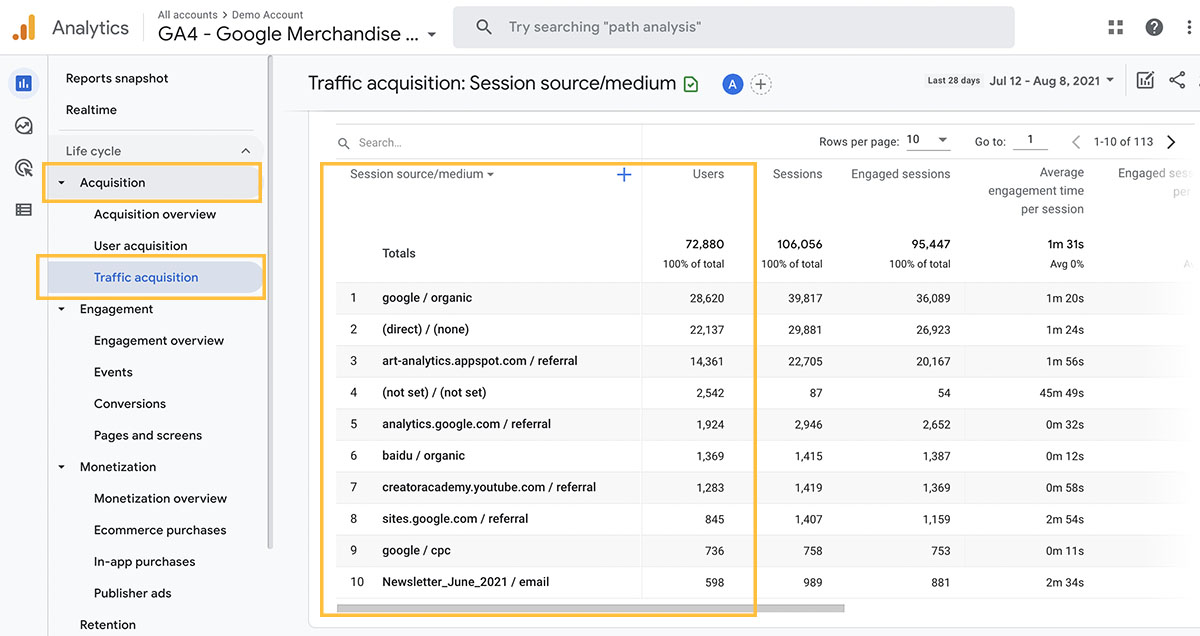Open the Explore icon in left rail
1200x636 pixels.
tap(24, 126)
